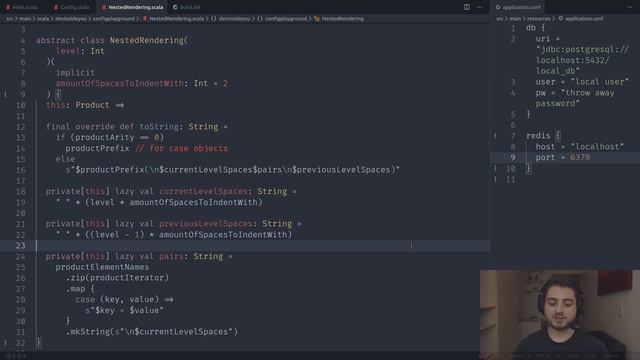Click 'src' breadcrumb in the application.conf pane
Screen dimensions: 640x360
click(500, 19)
